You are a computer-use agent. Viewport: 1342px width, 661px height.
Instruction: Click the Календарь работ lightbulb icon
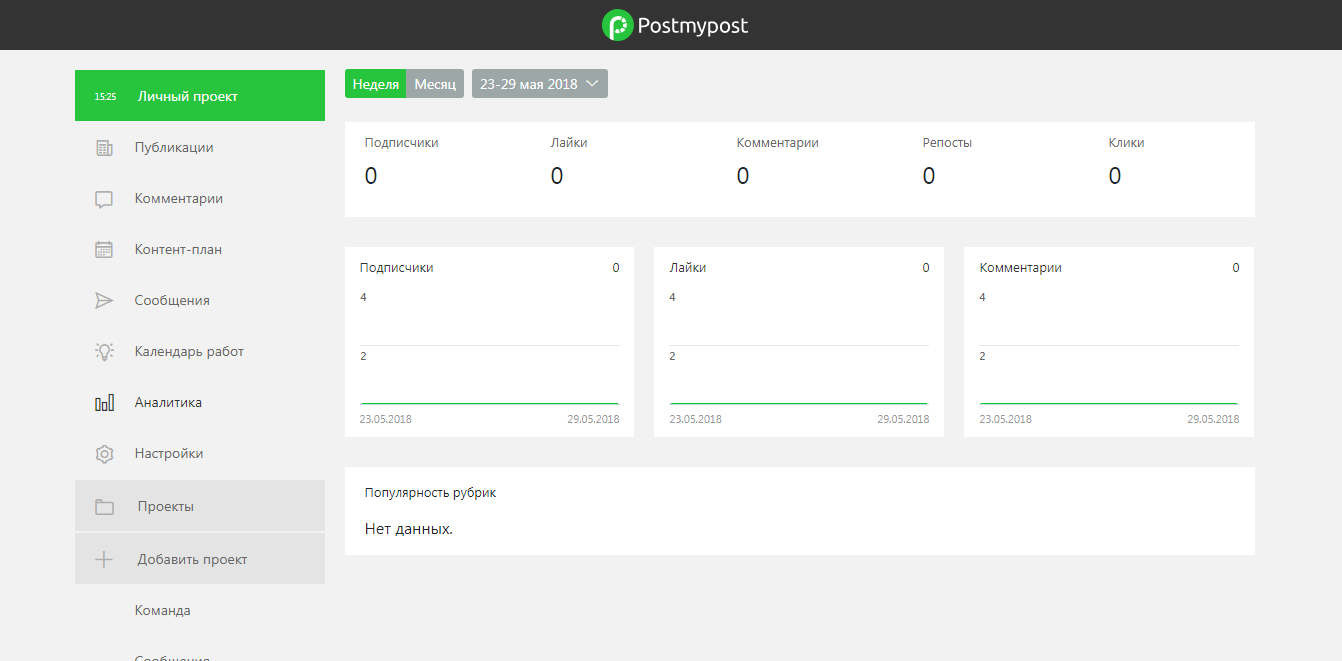pos(104,352)
